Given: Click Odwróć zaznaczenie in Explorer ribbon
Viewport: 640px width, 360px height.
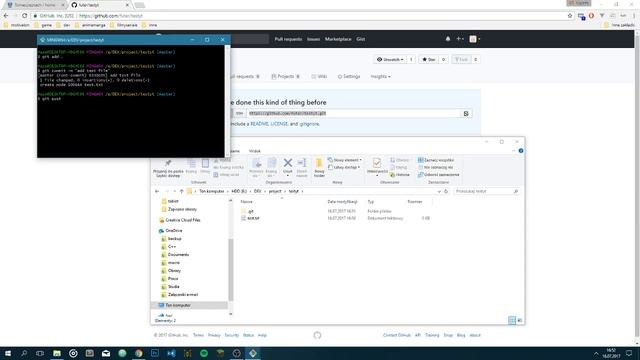Looking at the screenshot, I should (x=439, y=175).
